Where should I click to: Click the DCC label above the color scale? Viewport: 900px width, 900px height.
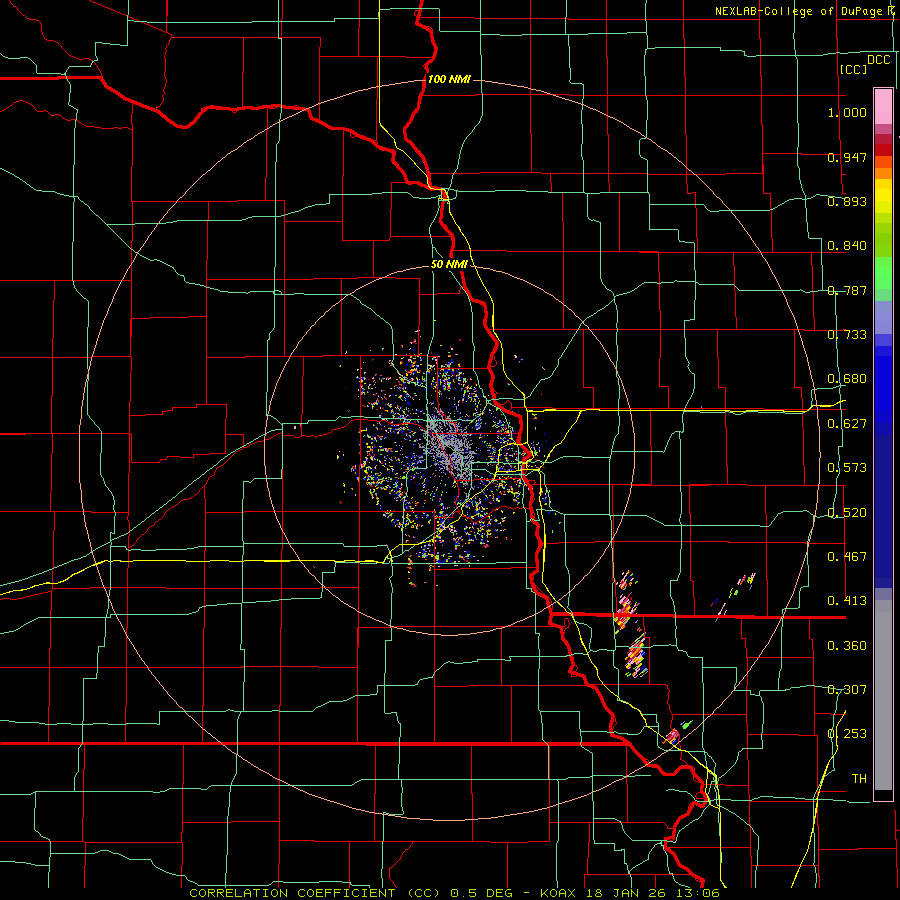[878, 60]
